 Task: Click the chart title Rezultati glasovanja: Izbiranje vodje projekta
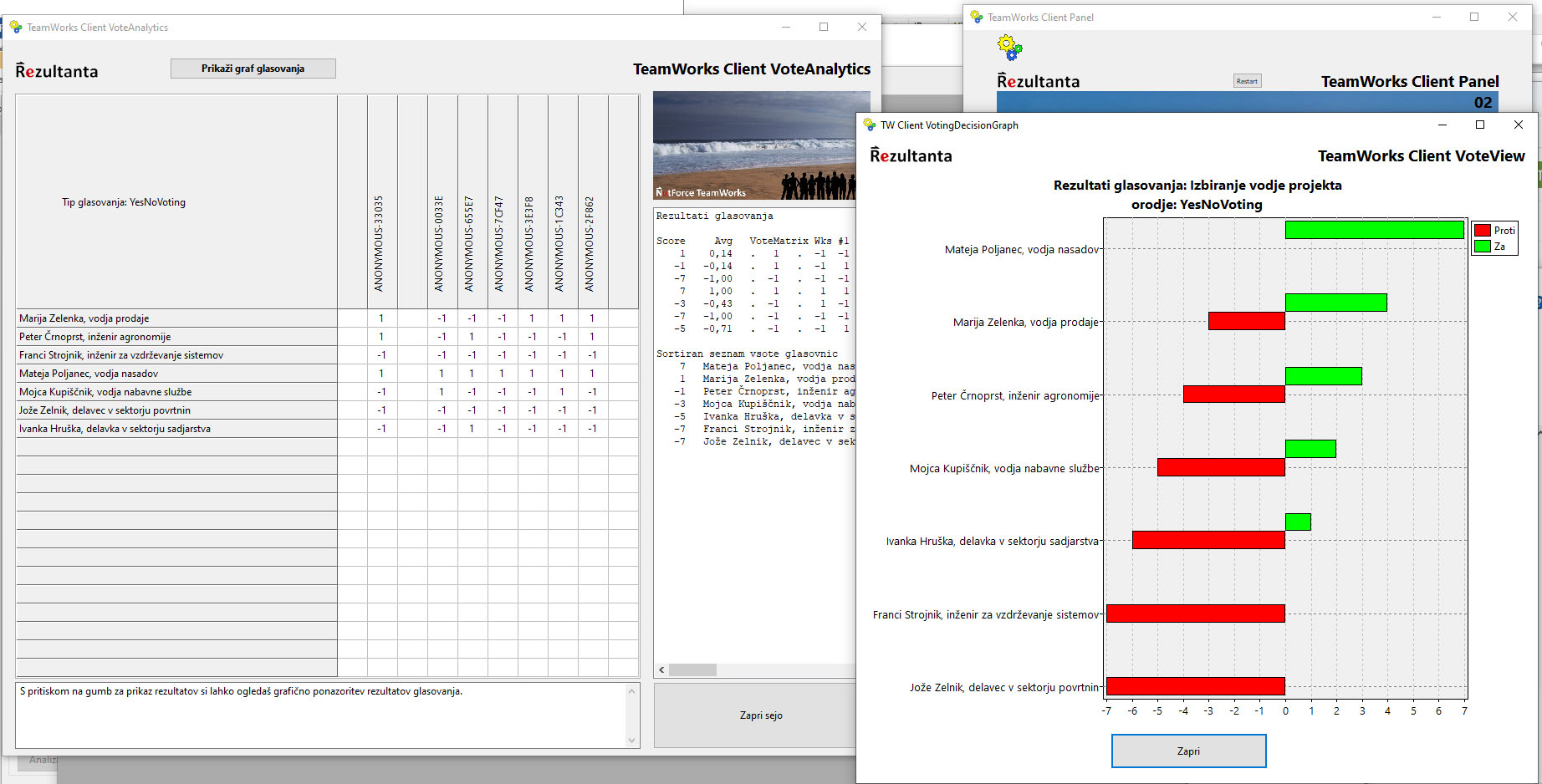(1197, 185)
